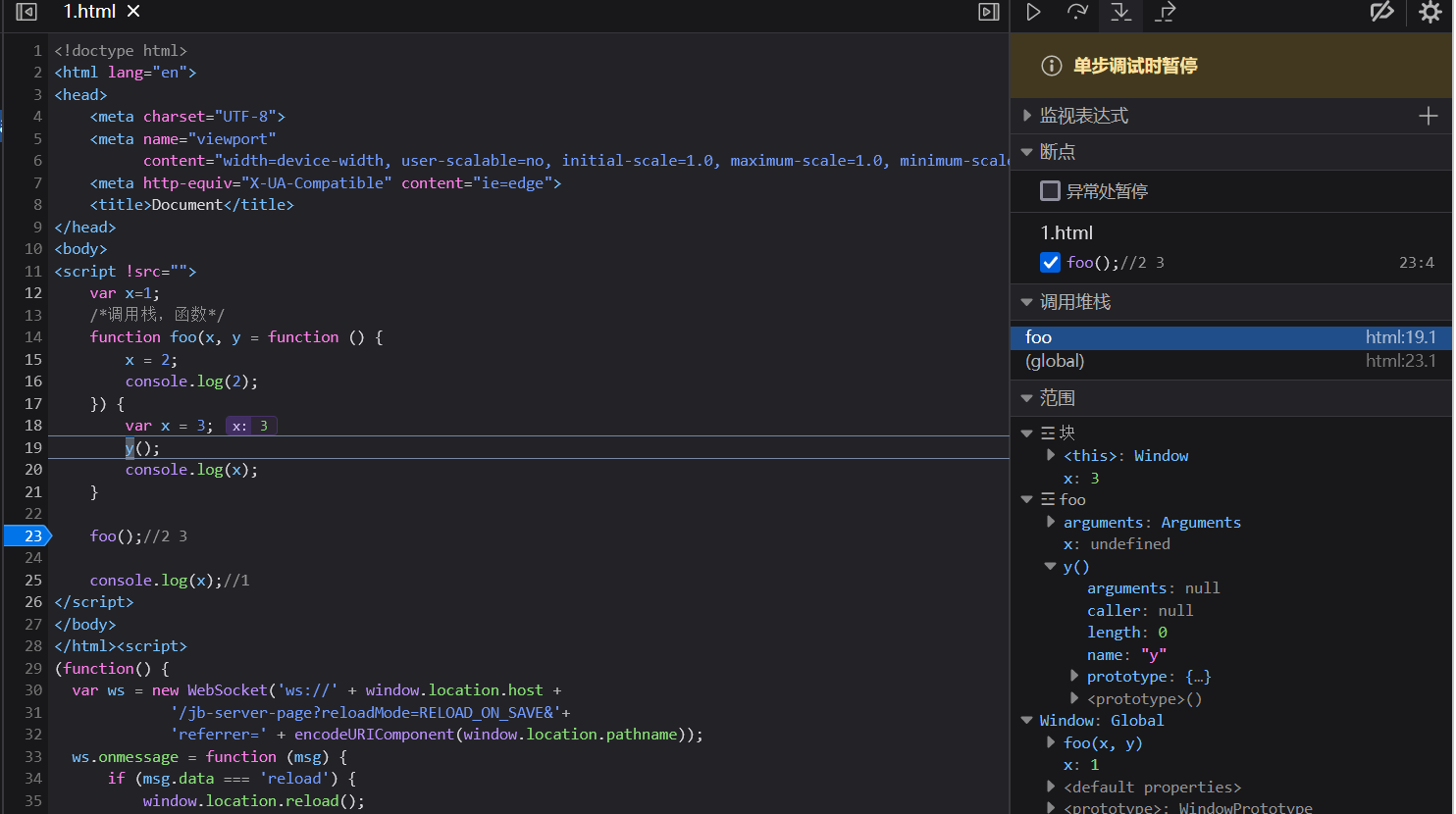
Task: Select 1.html breakpoint group heading
Action: coord(1066,232)
